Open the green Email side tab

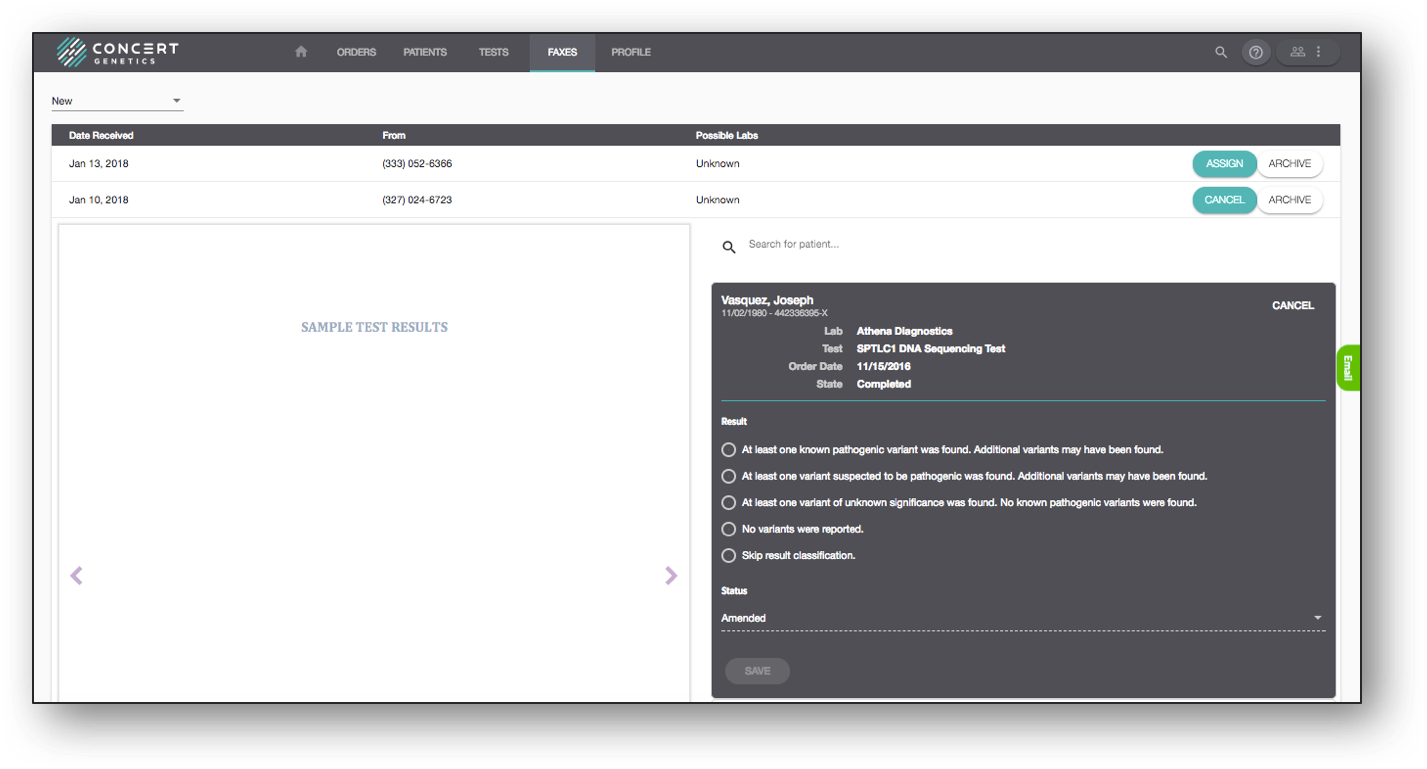coord(1347,368)
